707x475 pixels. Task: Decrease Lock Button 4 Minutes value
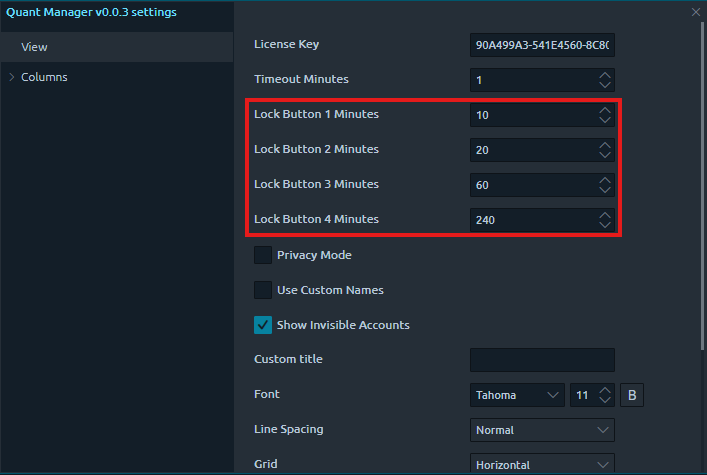604,225
